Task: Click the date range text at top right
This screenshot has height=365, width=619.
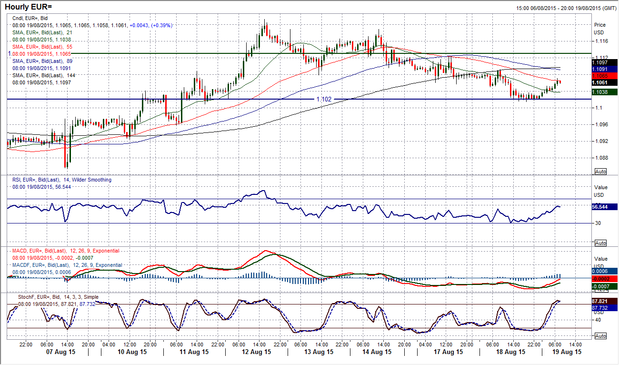Action: click(566, 7)
